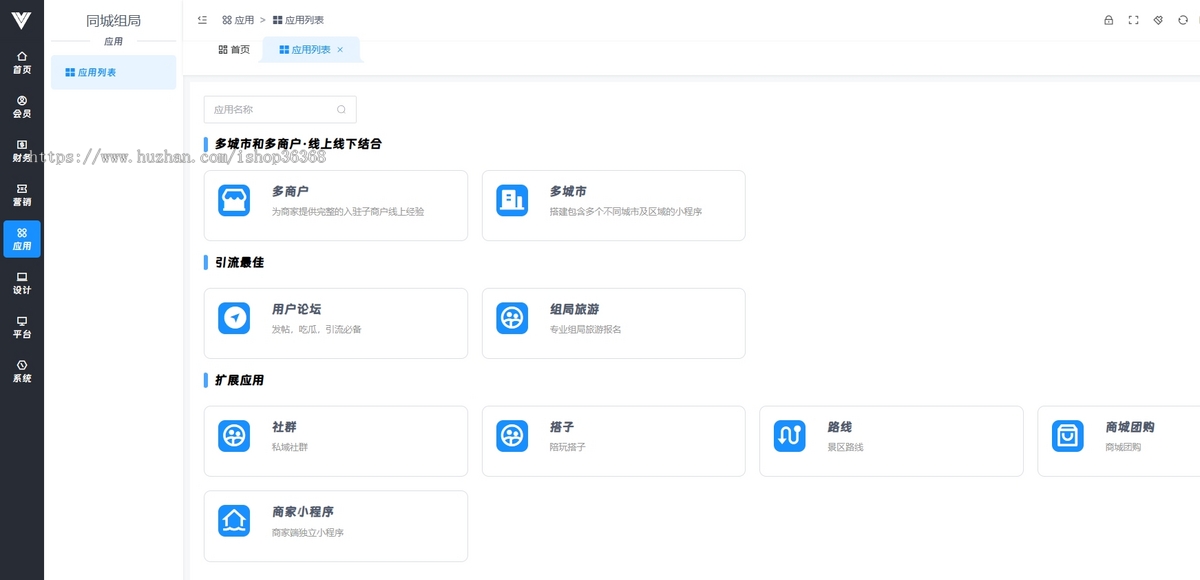The height and width of the screenshot is (580, 1200).
Task: Open the 会员 section in the sidebar
Action: point(22,107)
